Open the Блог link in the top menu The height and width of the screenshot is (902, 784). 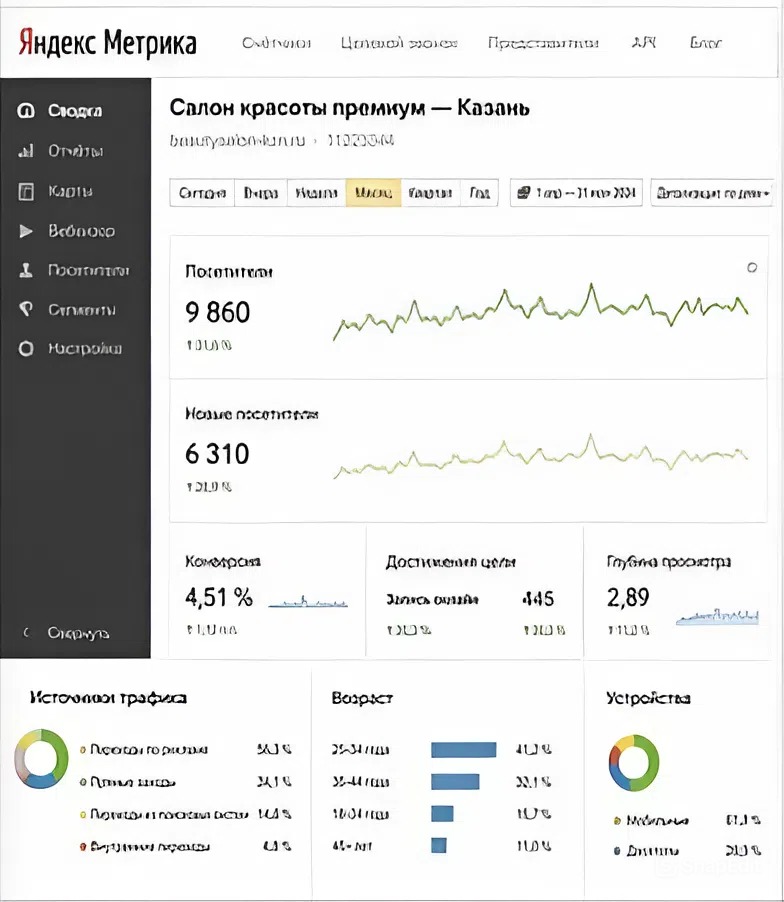(706, 43)
